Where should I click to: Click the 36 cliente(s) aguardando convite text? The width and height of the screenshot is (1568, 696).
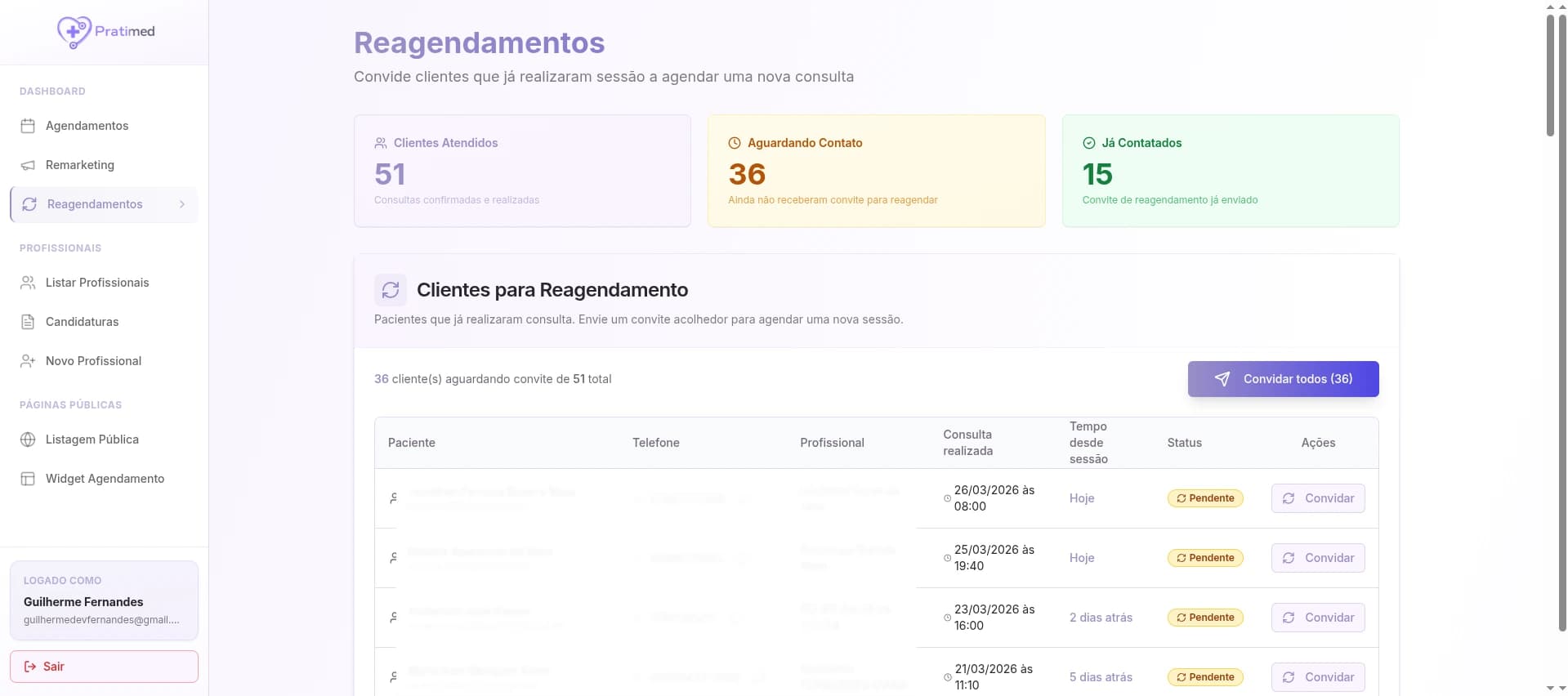click(493, 379)
